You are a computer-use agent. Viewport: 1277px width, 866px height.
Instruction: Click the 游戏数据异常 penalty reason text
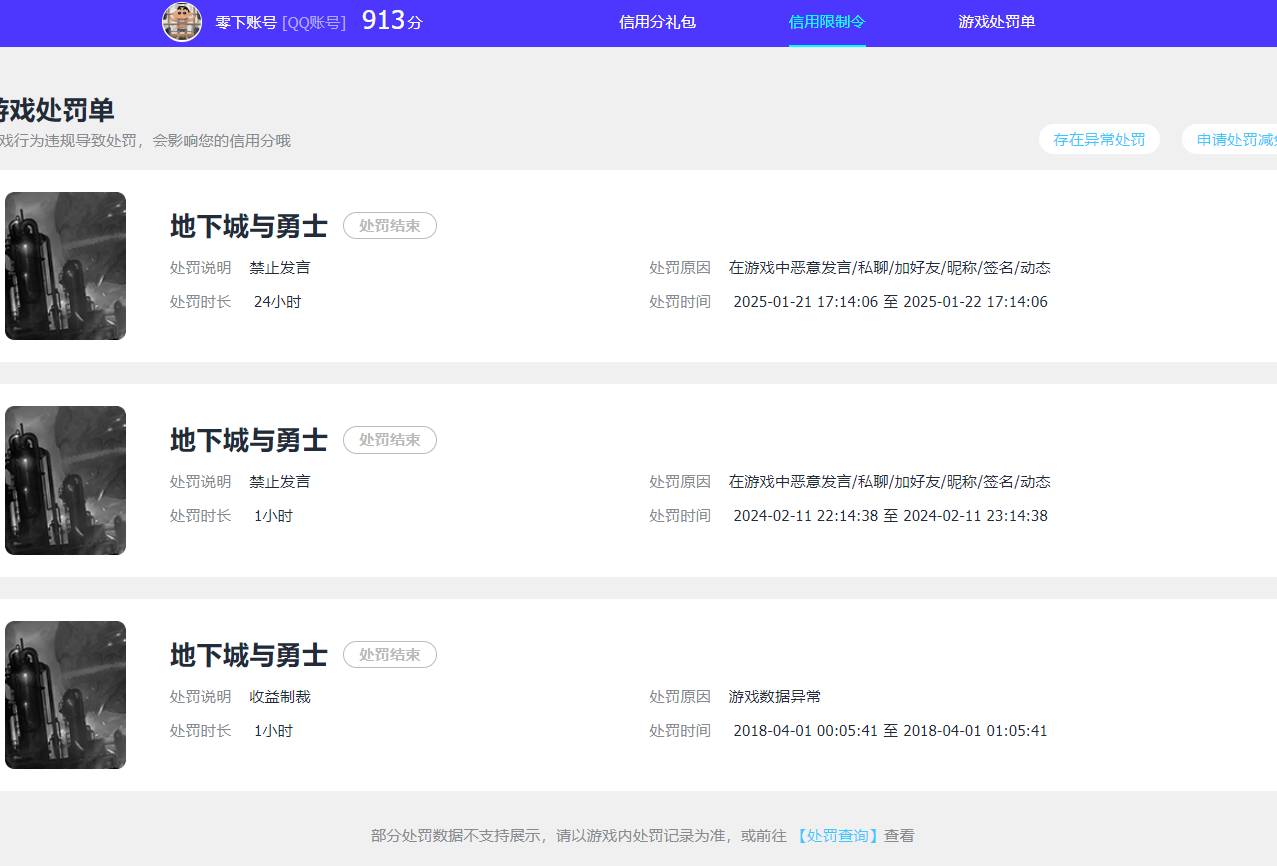(x=775, y=696)
